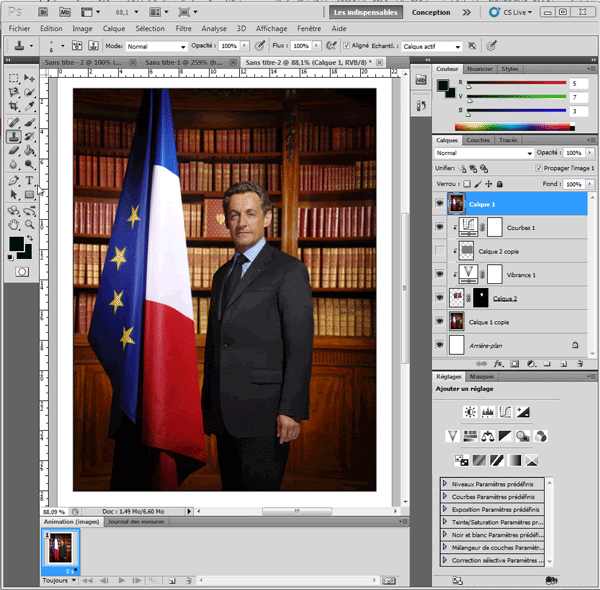Add Color Balance adjustment icon
600x590 pixels.
488,436
